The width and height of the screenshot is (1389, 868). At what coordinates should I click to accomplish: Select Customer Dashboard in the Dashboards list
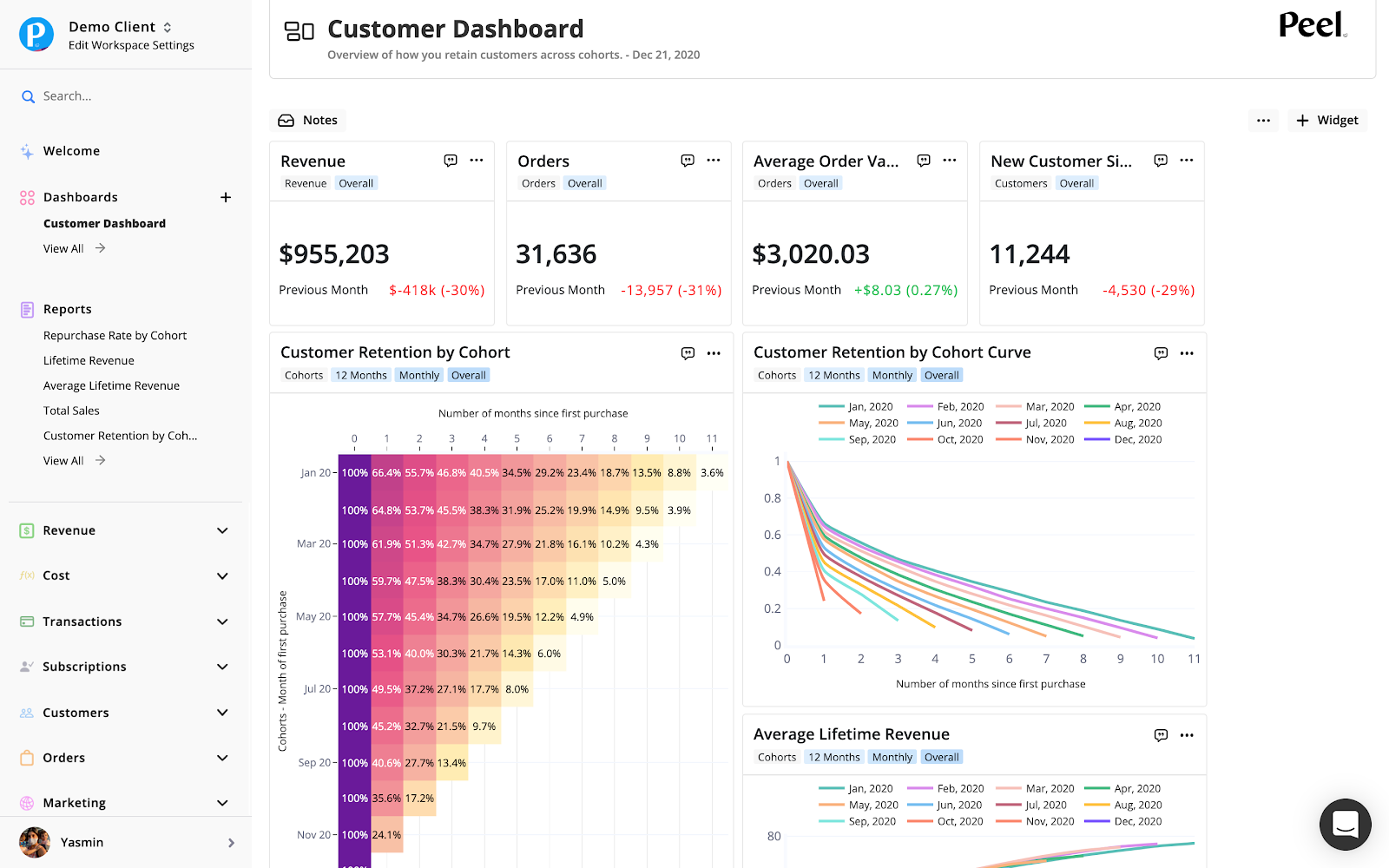[104, 223]
